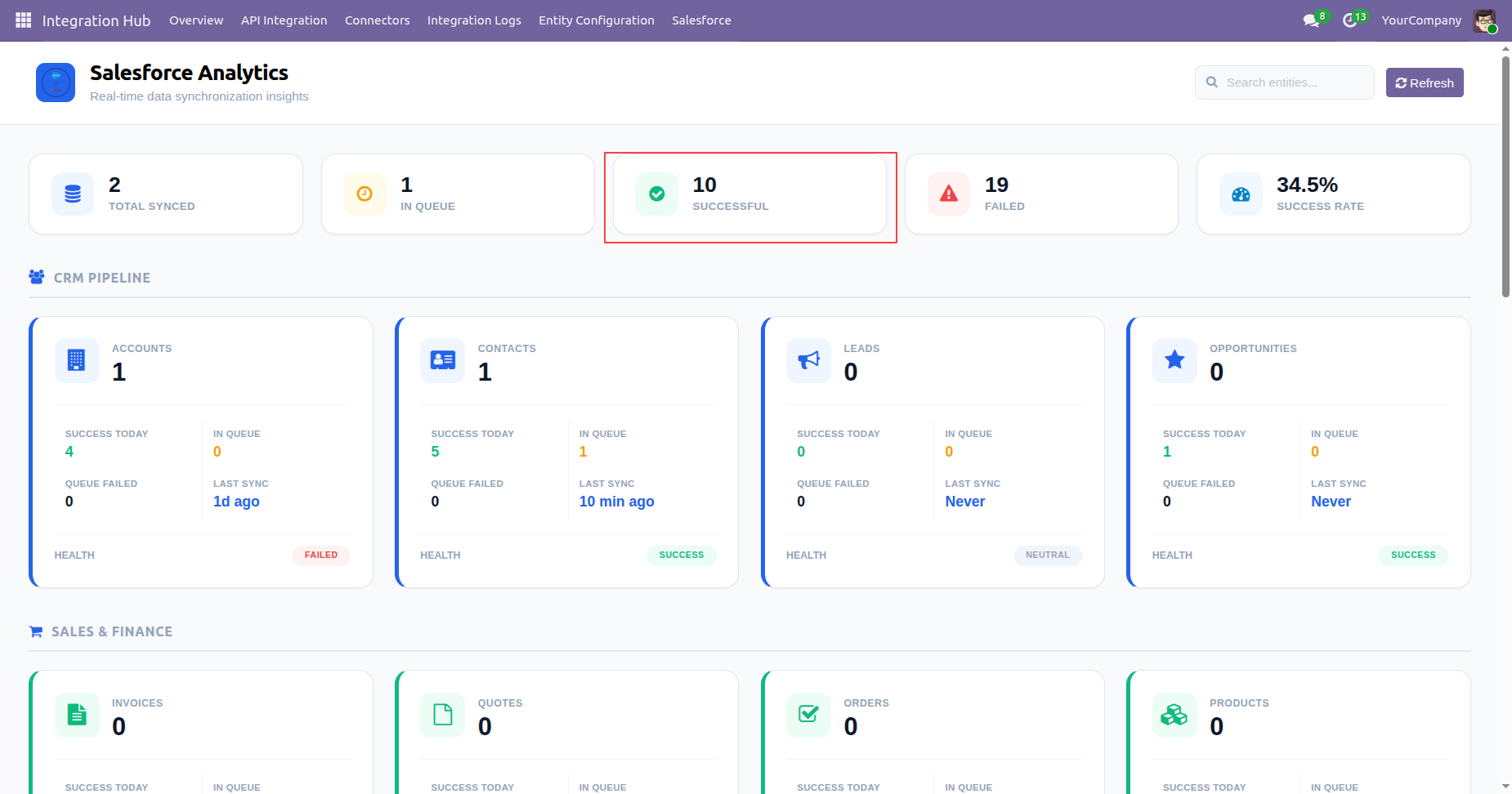
Task: Open the conversations chat icon
Action: (1311, 20)
